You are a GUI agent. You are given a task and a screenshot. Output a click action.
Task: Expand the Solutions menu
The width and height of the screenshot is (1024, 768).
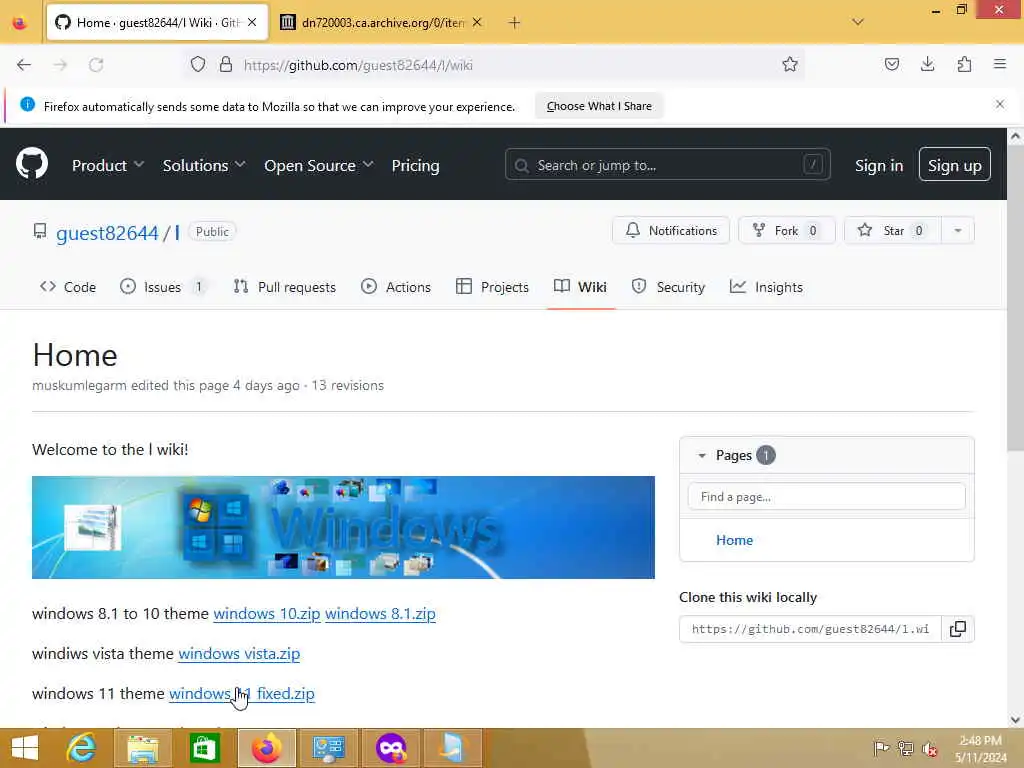point(204,166)
